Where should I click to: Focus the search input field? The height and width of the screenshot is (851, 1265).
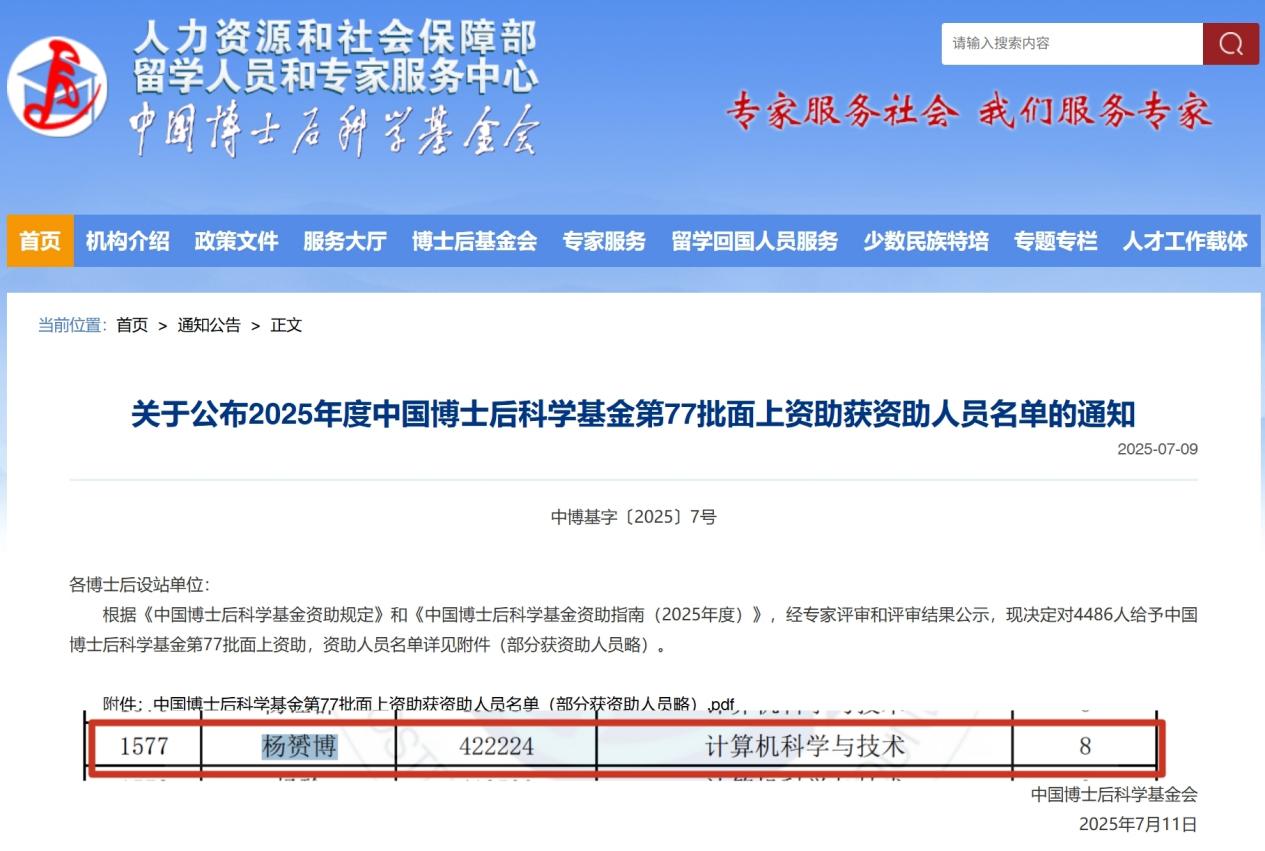coord(1072,44)
